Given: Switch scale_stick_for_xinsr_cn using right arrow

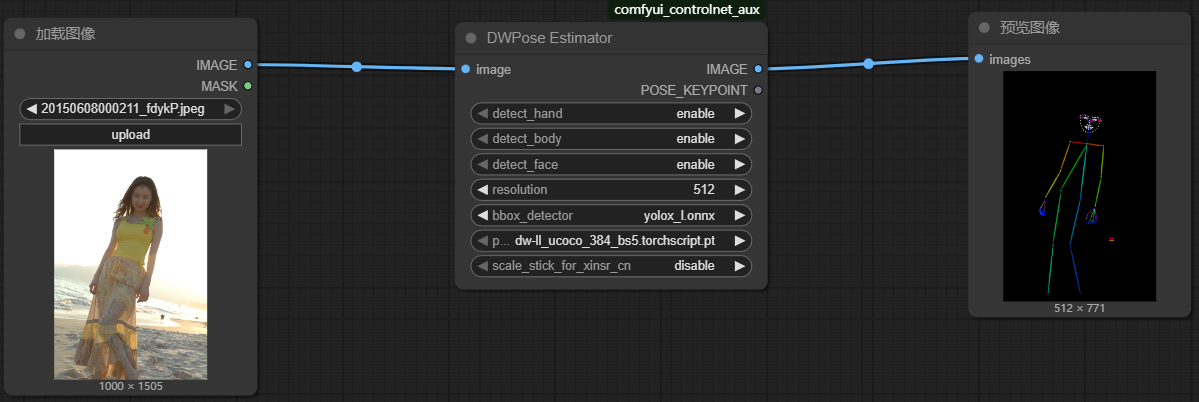Looking at the screenshot, I should coord(739,266).
